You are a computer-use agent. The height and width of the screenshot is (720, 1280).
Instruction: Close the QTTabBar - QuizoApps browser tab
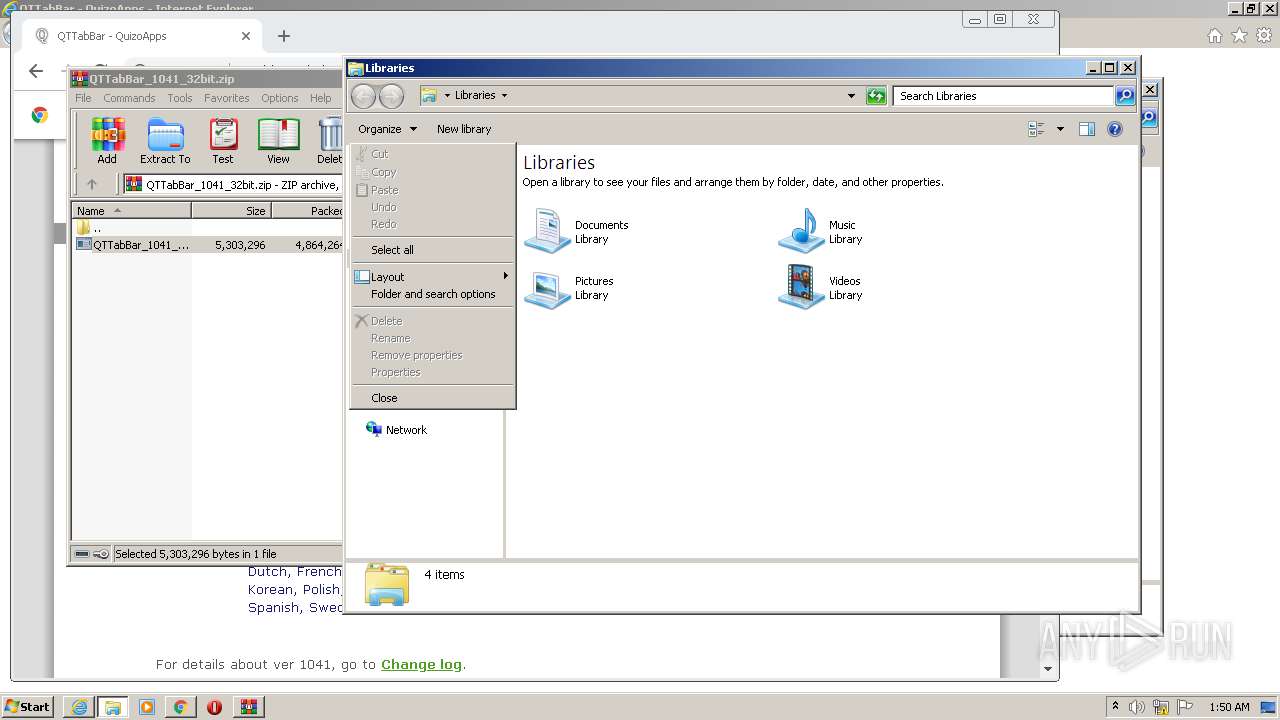pos(246,36)
